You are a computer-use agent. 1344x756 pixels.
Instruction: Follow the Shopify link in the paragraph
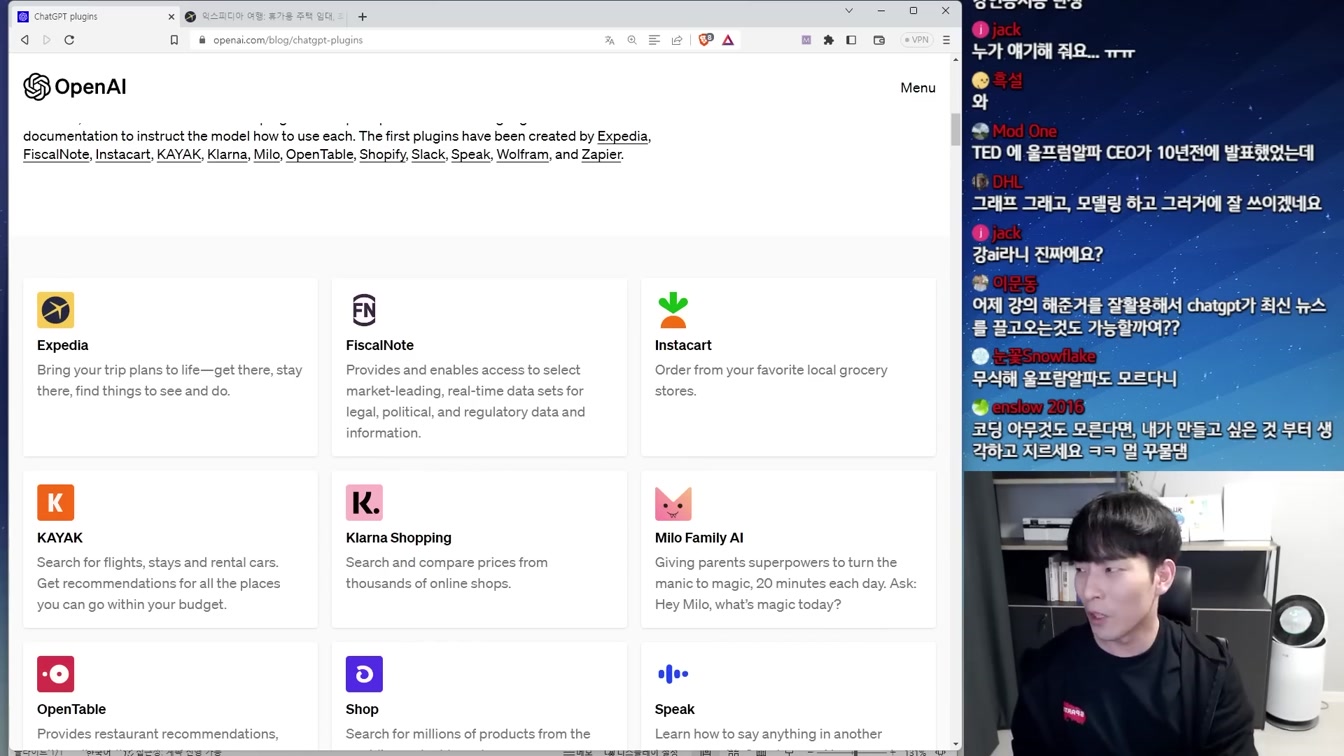pyautogui.click(x=382, y=154)
